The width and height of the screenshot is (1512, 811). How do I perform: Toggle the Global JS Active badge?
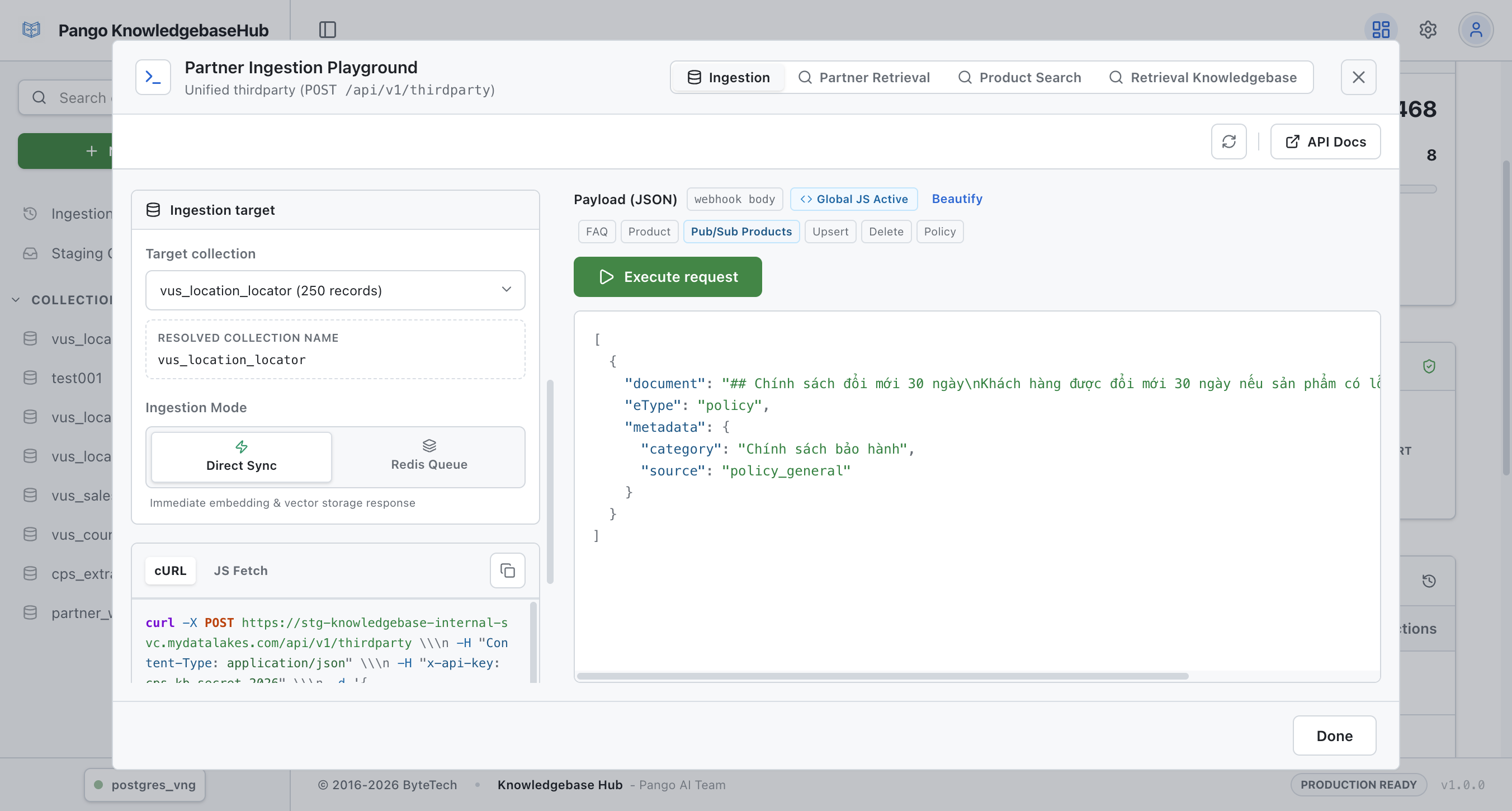click(x=853, y=199)
